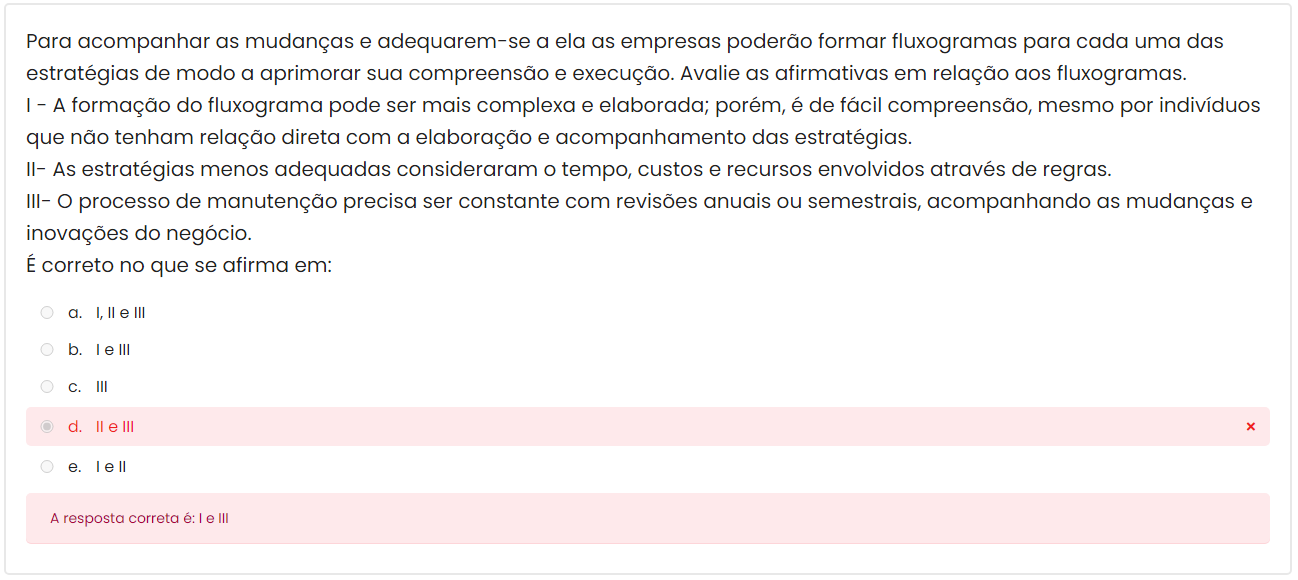
Task: Select radio button for option b
Action: [x=47, y=350]
